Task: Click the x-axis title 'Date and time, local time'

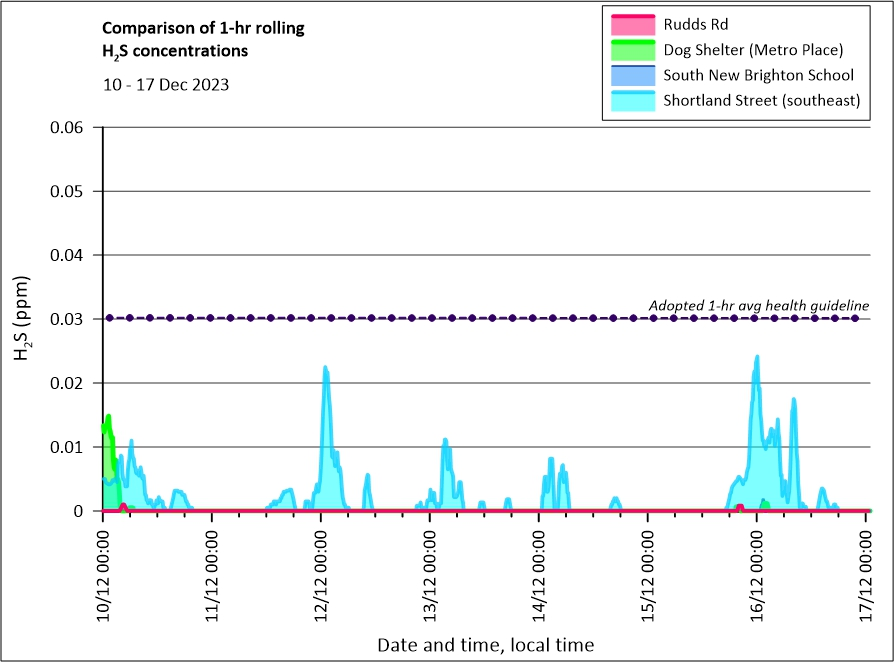Action: tap(485, 645)
